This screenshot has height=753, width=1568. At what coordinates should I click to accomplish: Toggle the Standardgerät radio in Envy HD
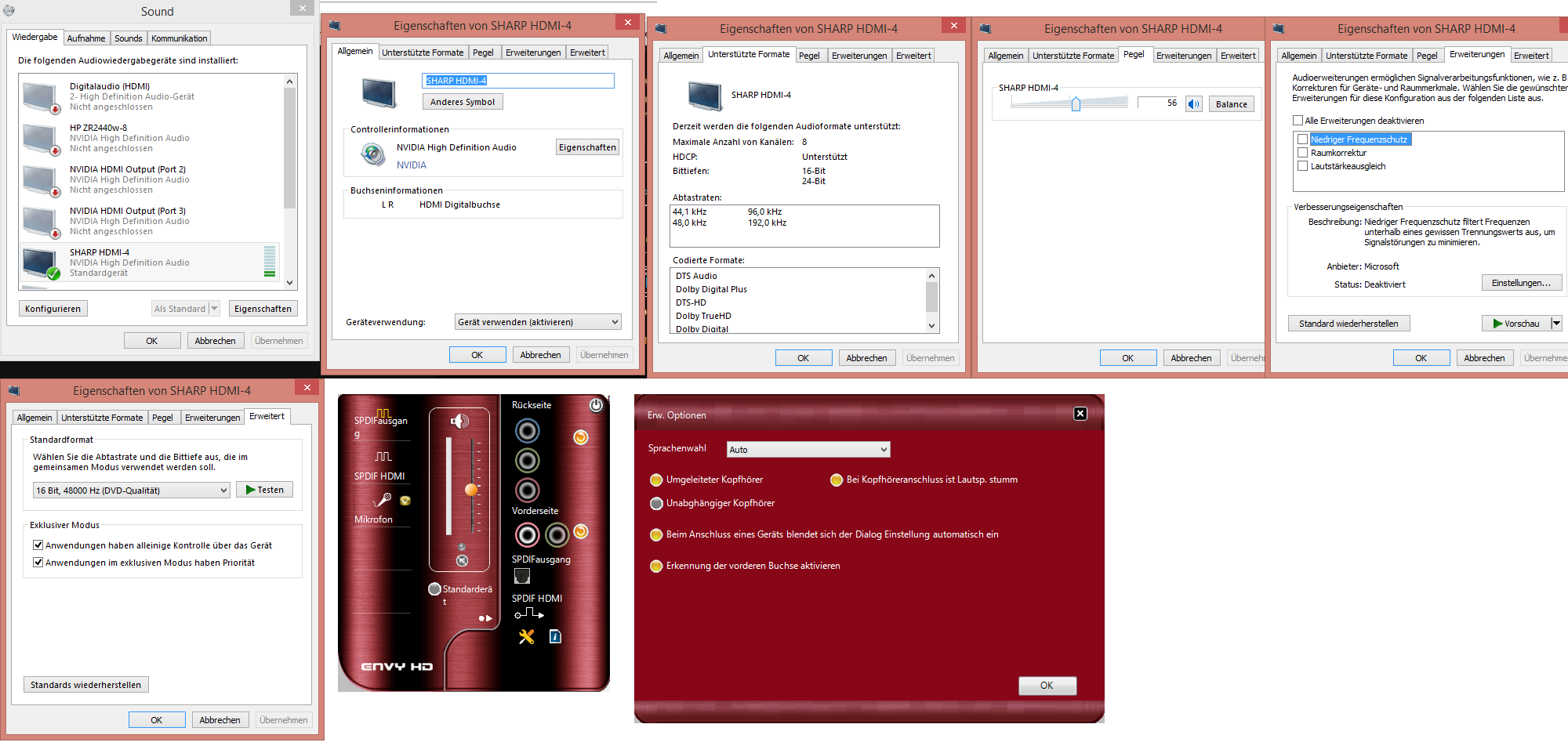click(x=434, y=589)
